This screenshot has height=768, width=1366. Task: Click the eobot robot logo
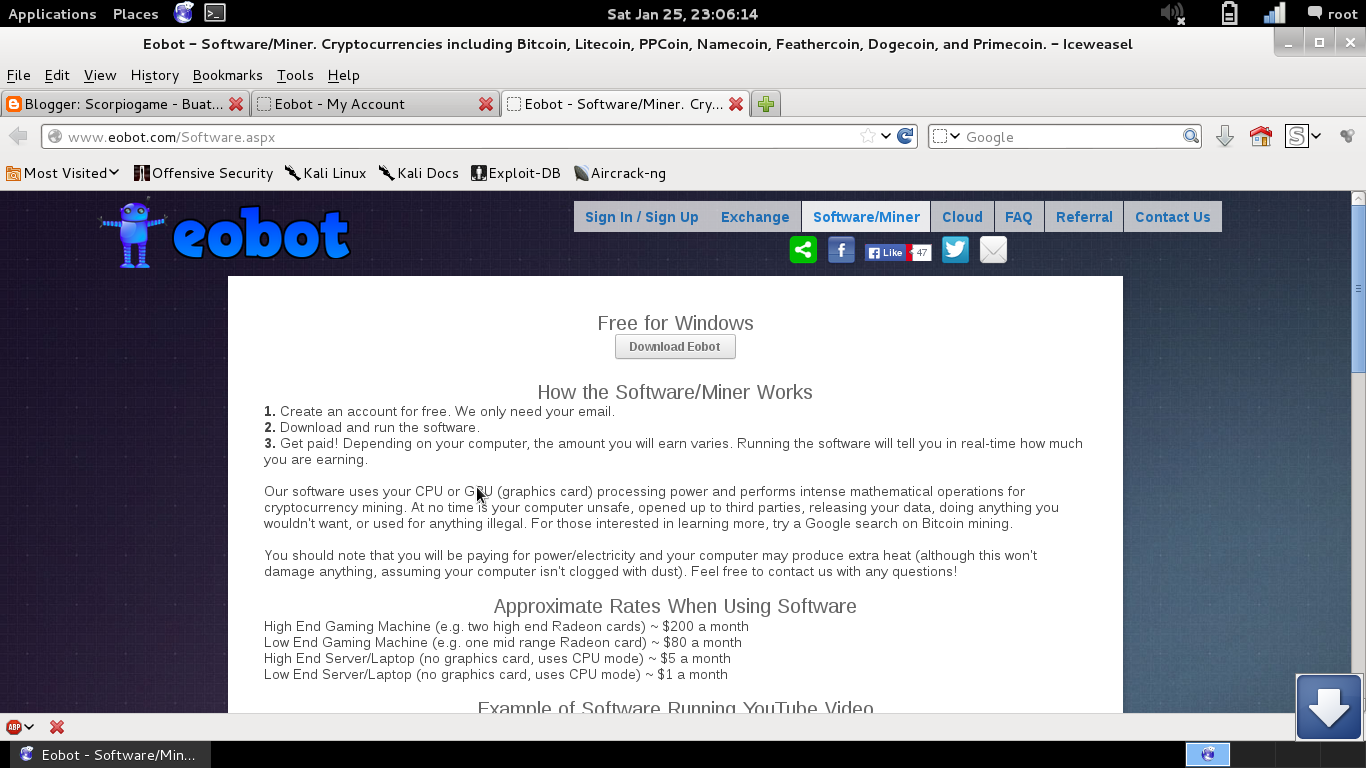point(226,234)
